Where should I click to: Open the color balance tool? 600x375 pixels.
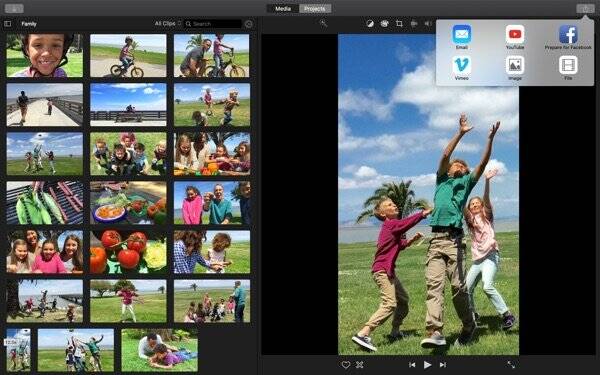(x=370, y=24)
